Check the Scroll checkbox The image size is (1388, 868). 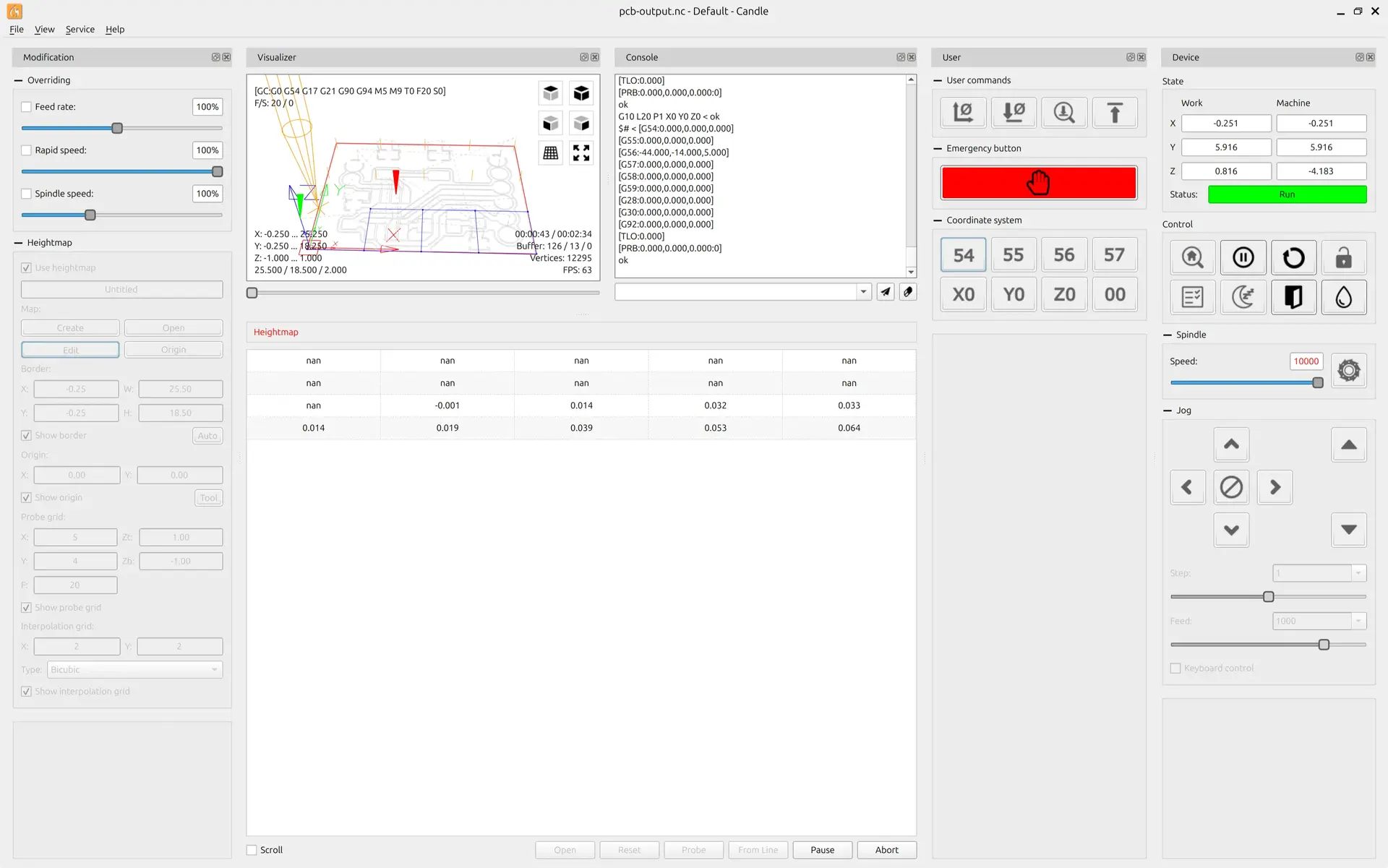(x=252, y=850)
